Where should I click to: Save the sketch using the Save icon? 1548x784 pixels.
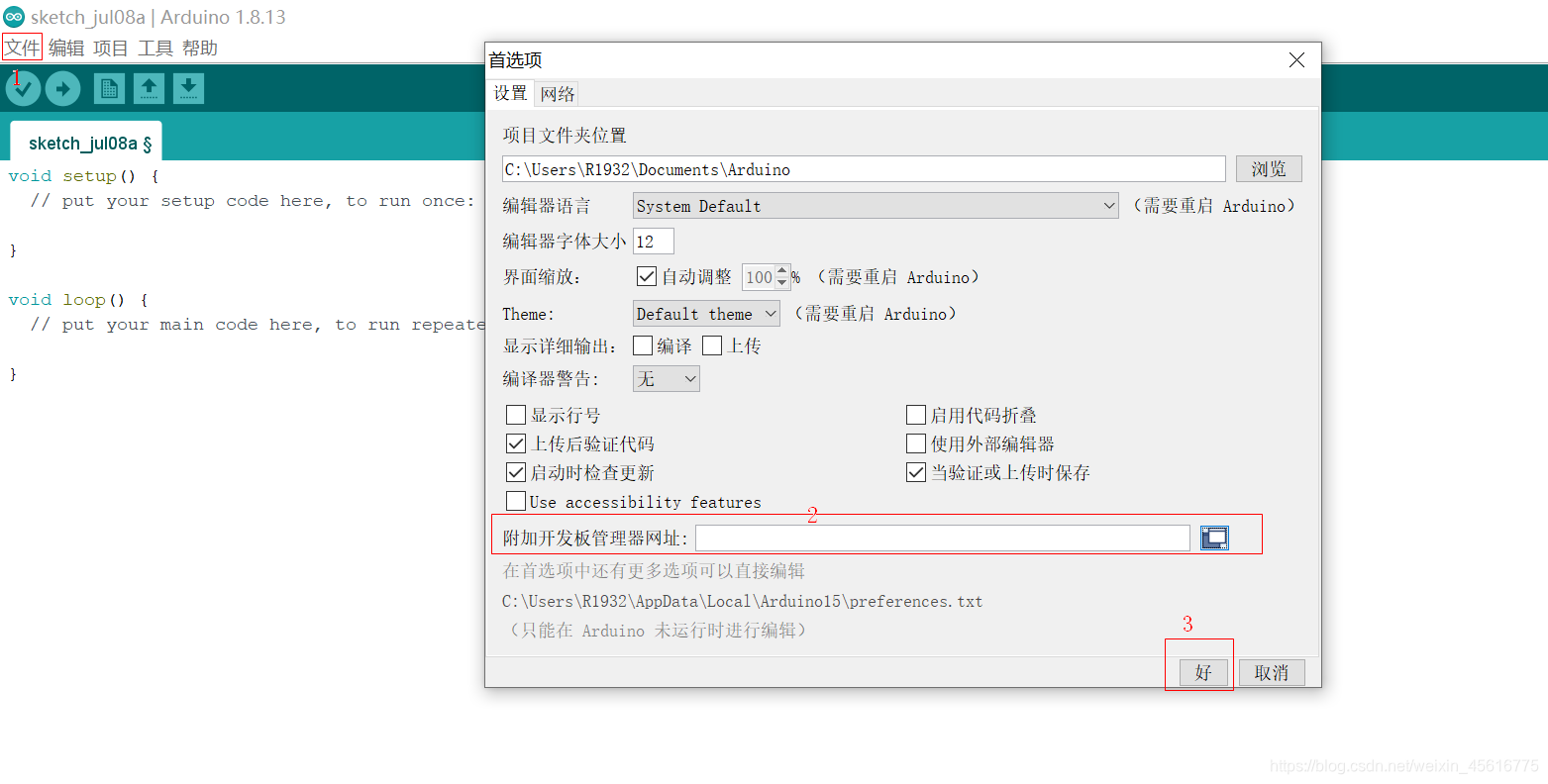tap(188, 88)
